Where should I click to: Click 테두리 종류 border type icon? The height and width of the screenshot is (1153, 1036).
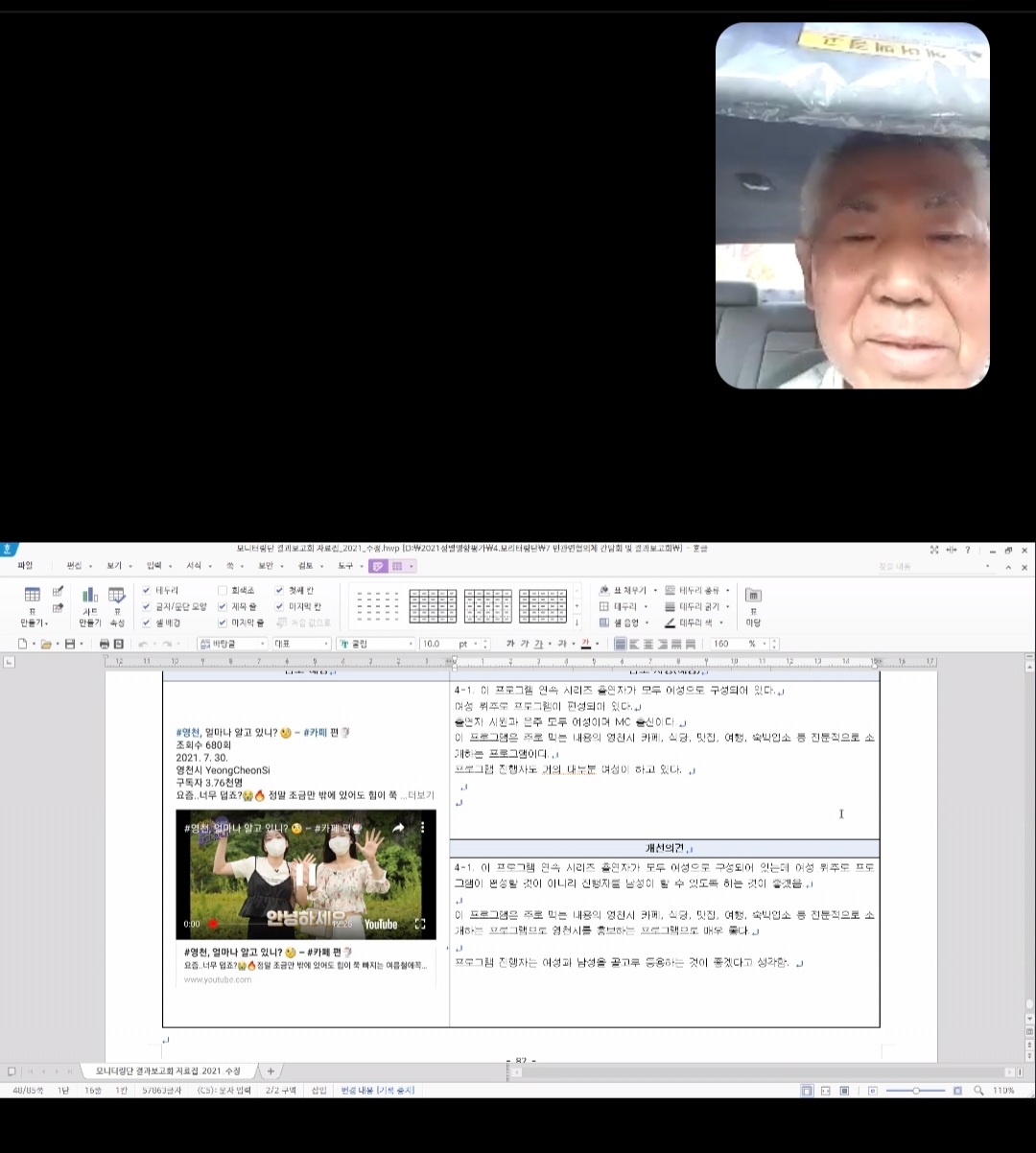point(670,590)
